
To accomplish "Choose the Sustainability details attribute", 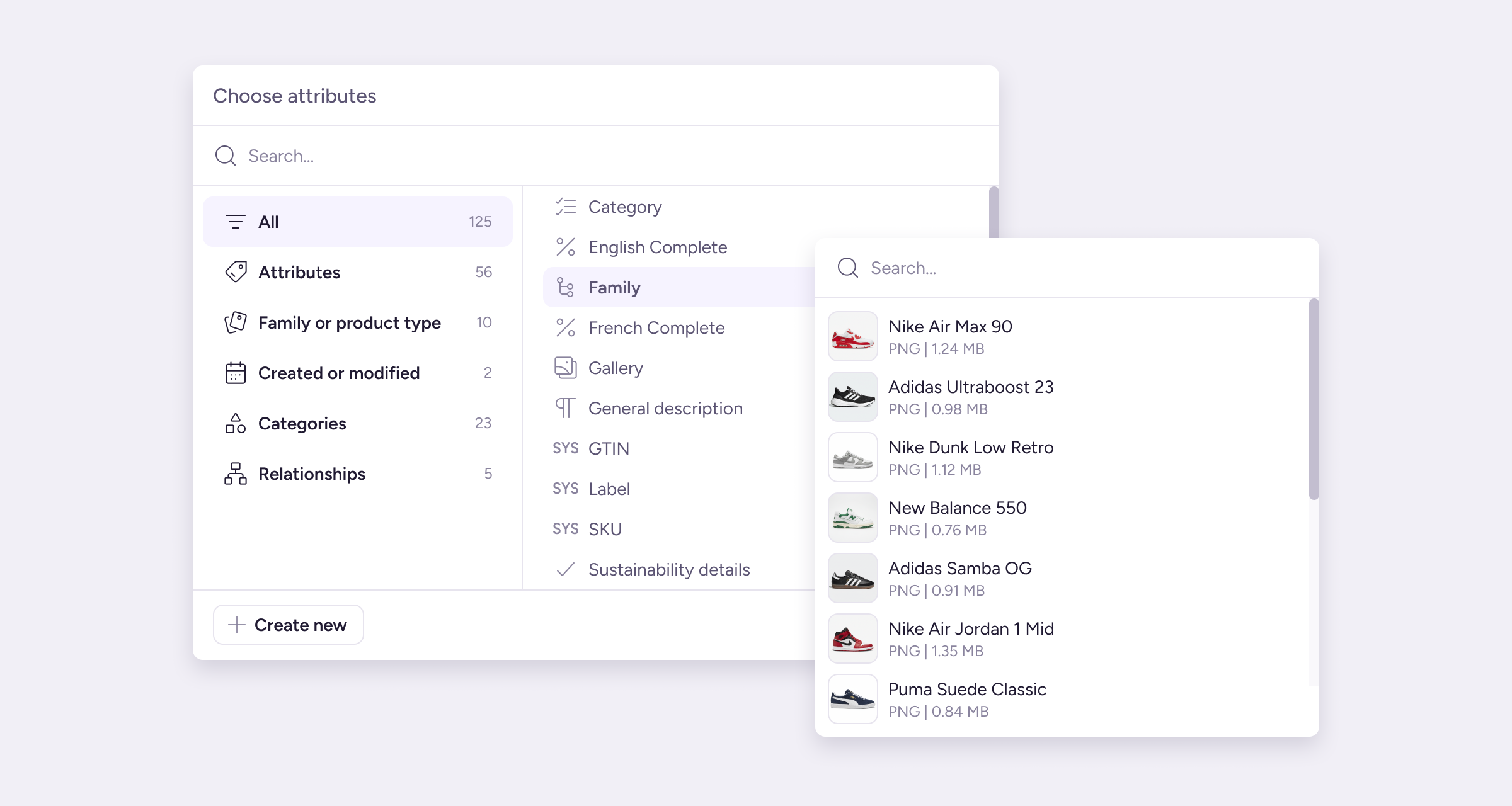I will click(x=679, y=569).
